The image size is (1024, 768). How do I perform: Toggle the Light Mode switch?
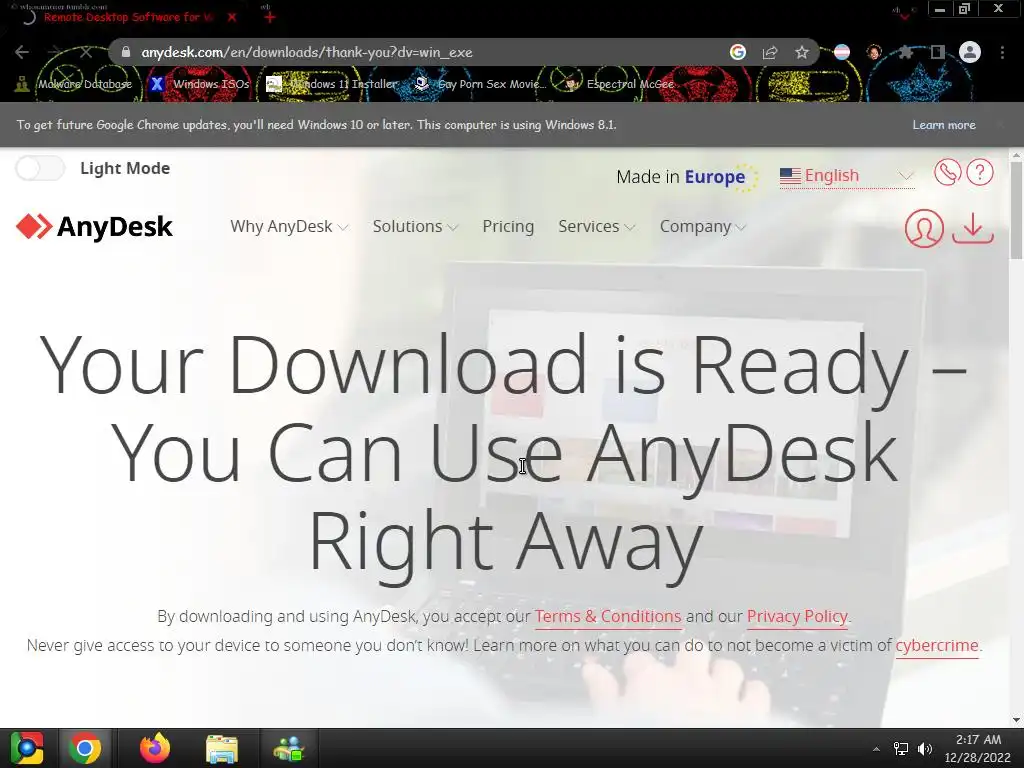[x=40, y=168]
